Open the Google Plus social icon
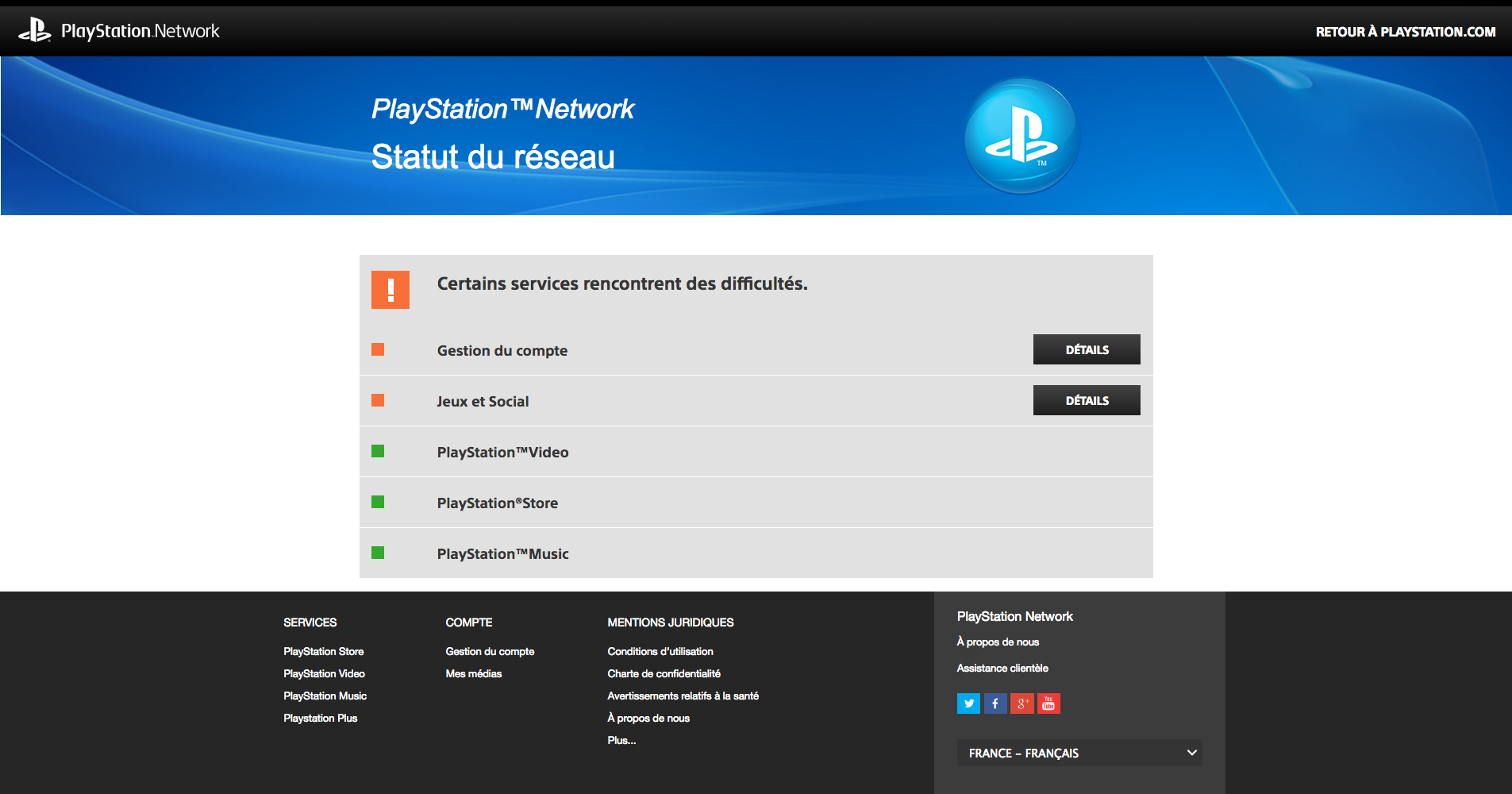Viewport: 1512px width, 794px height. (x=1022, y=703)
